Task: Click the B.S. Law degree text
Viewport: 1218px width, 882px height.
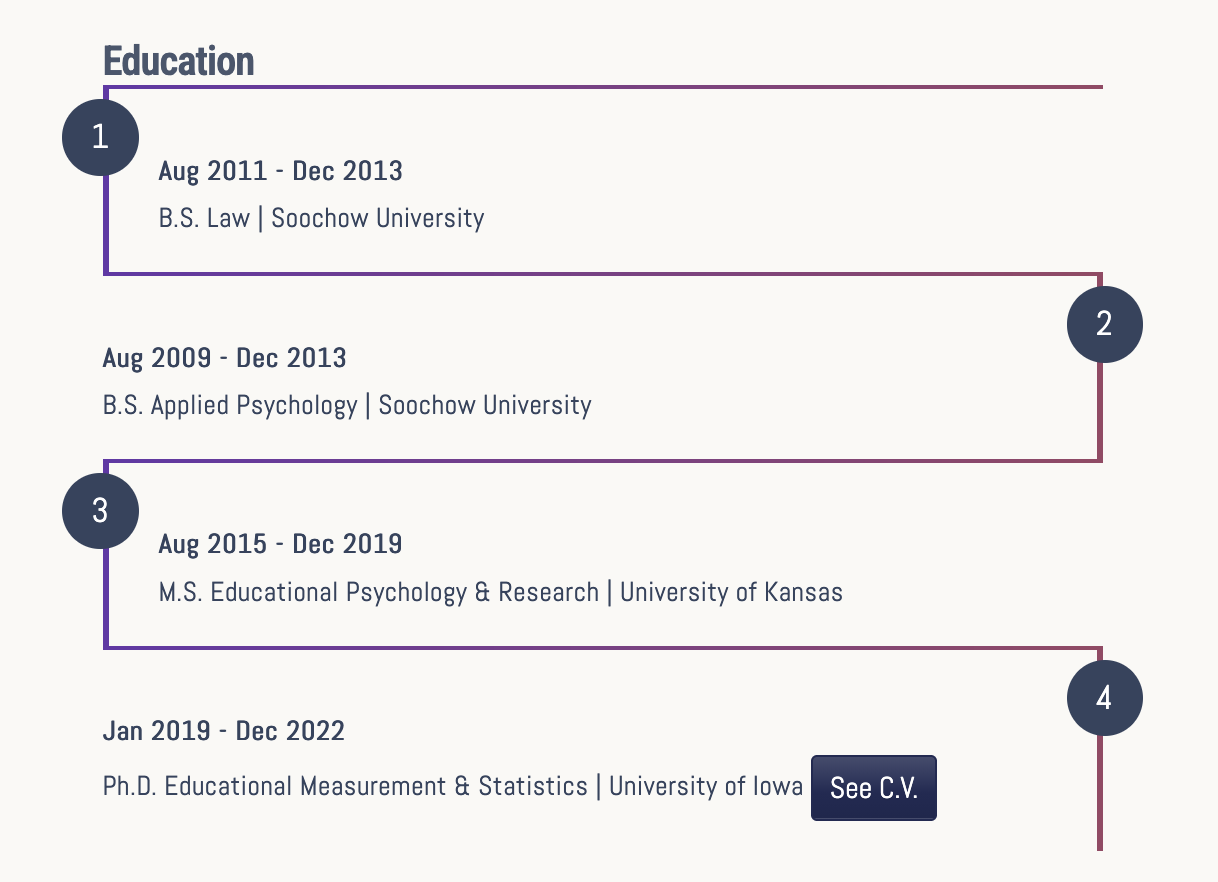Action: pos(204,218)
